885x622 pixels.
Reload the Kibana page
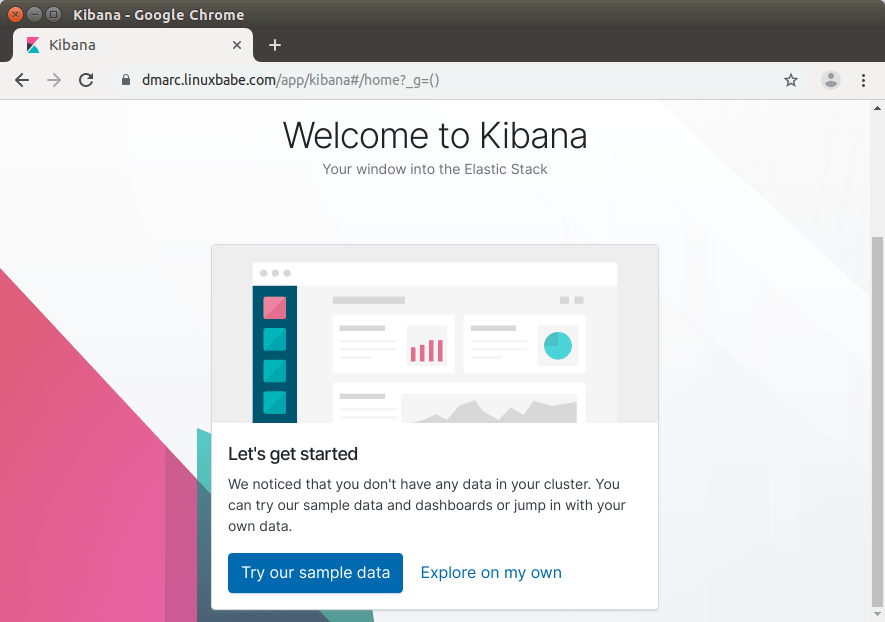pyautogui.click(x=86, y=80)
